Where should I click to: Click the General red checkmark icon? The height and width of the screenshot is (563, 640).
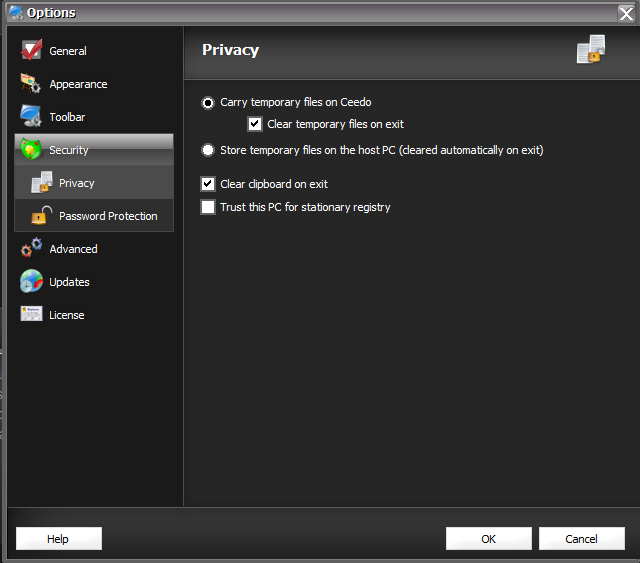31,51
